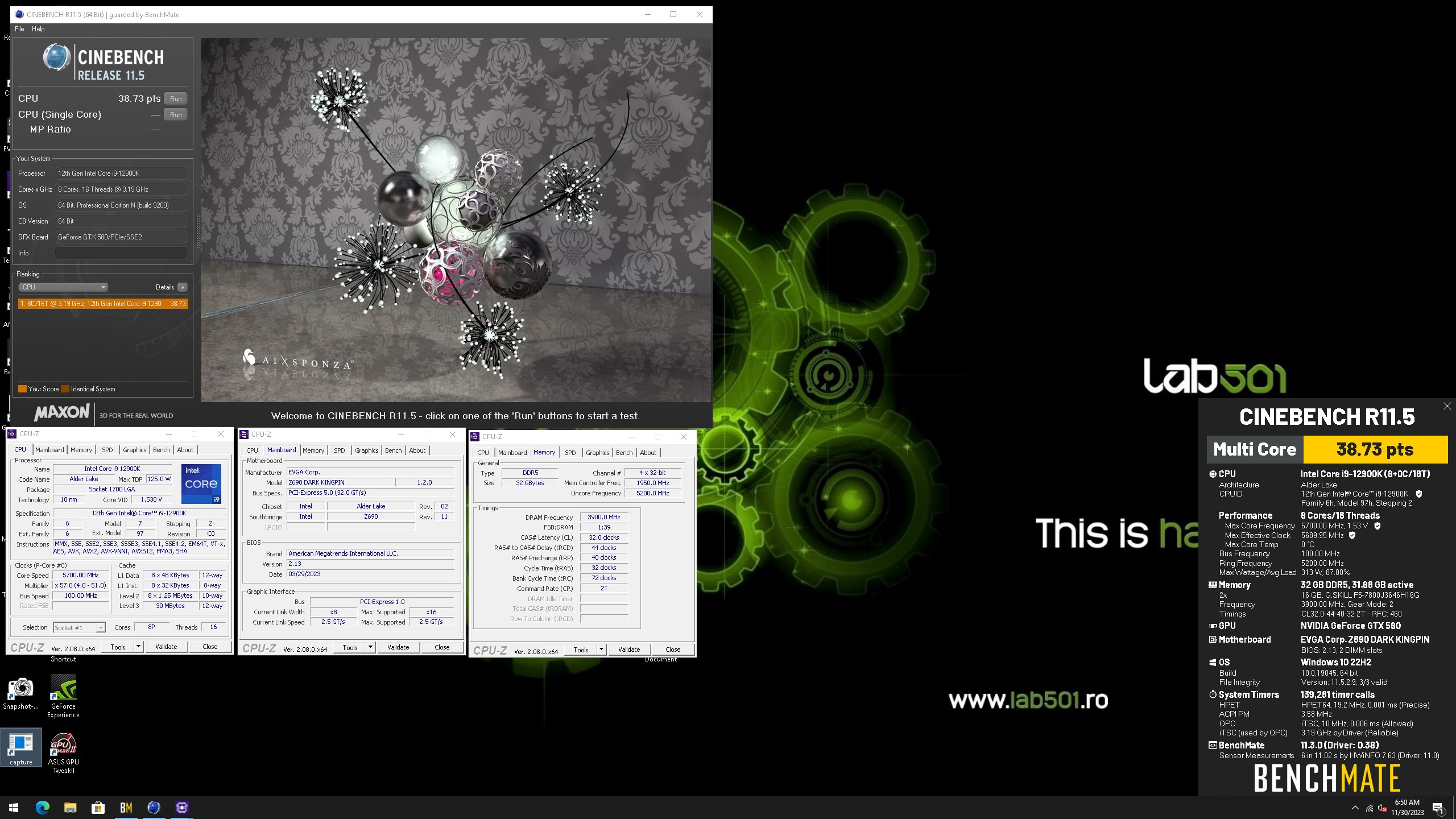The width and height of the screenshot is (1456, 819).
Task: Switch to Mainboard tab in first CPU-Z window
Action: [49, 450]
